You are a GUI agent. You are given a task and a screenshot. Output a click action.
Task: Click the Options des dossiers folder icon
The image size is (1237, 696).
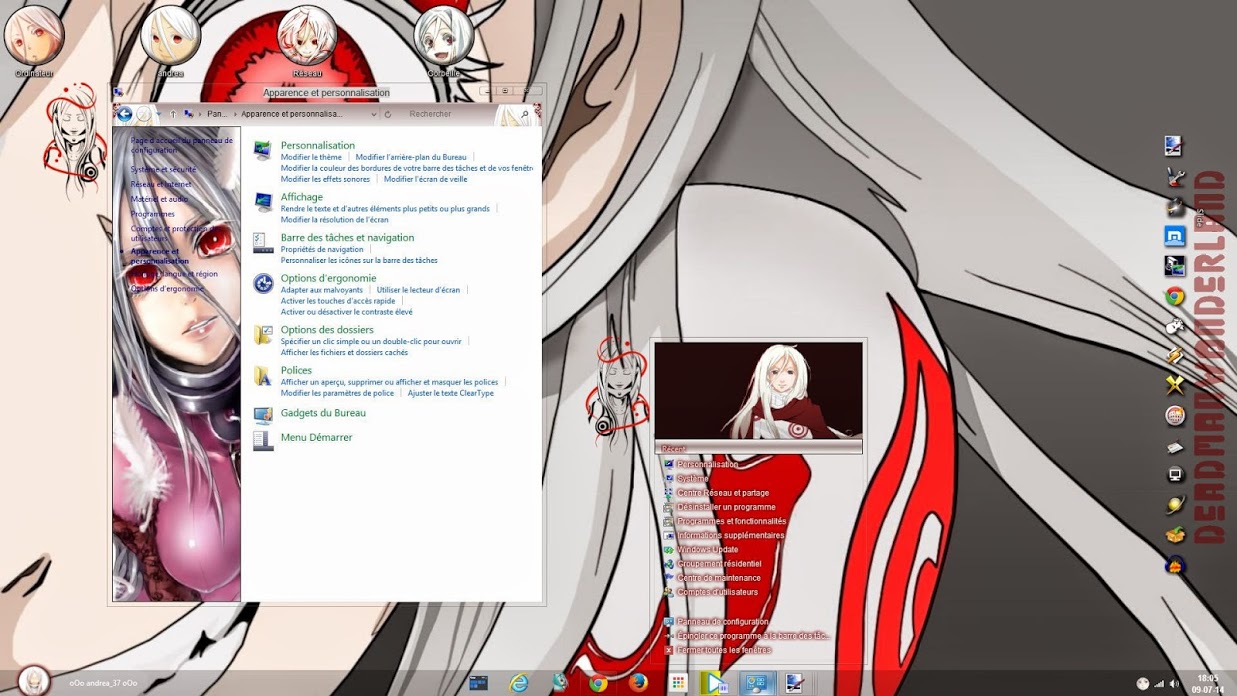click(263, 335)
